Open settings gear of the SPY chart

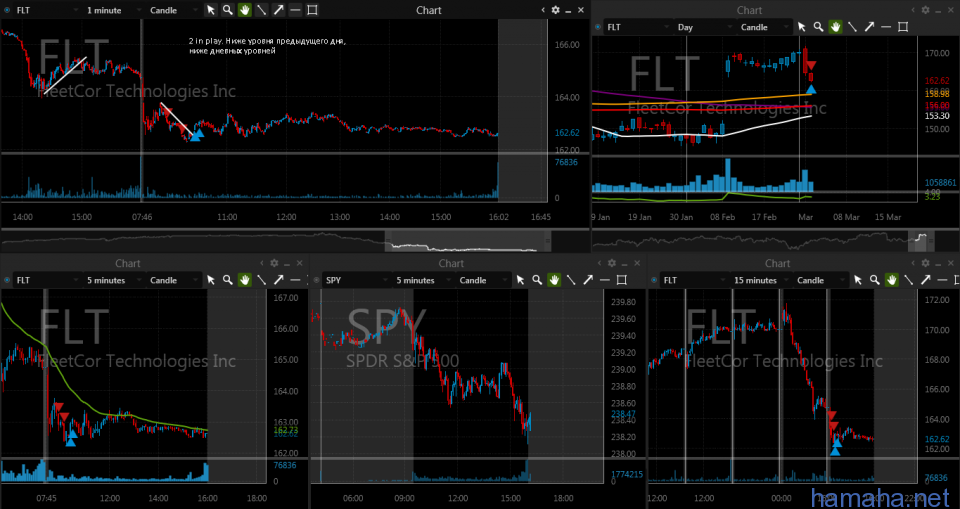point(612,263)
